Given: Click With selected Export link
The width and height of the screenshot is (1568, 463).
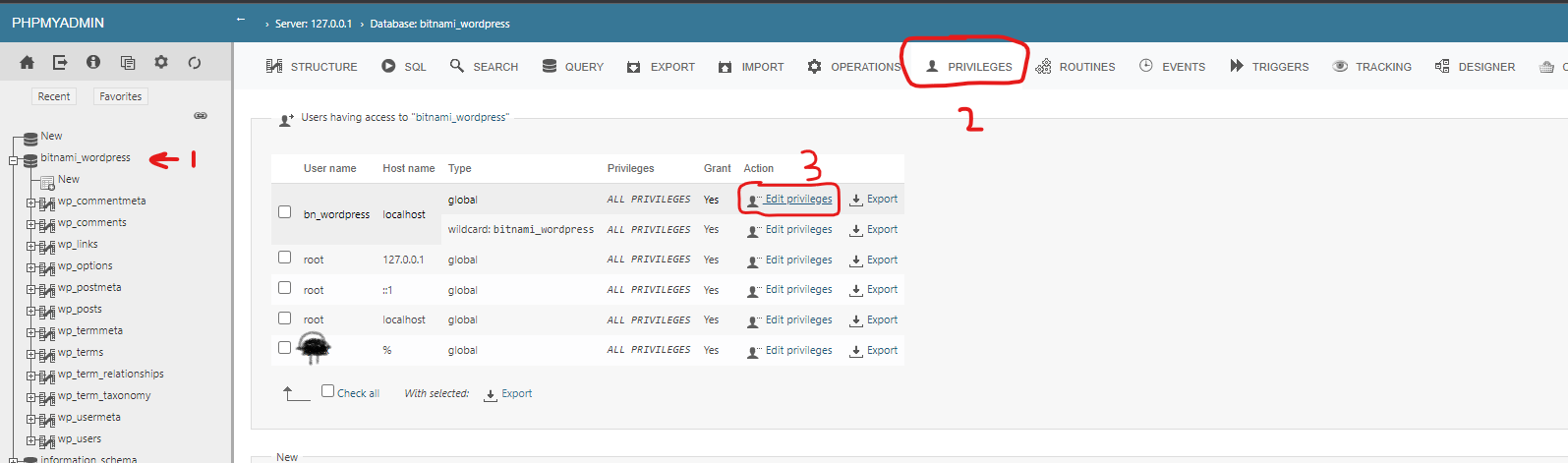Looking at the screenshot, I should click(508, 394).
